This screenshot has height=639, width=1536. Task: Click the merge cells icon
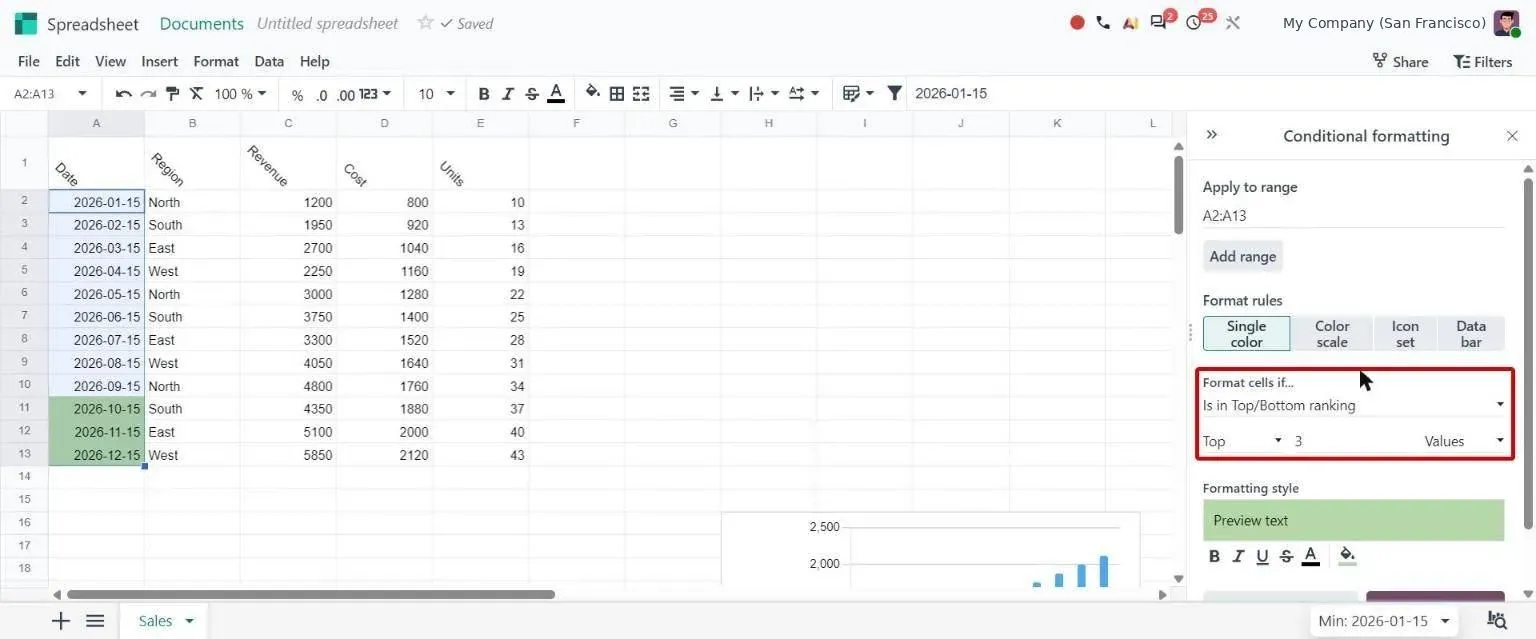click(641, 94)
